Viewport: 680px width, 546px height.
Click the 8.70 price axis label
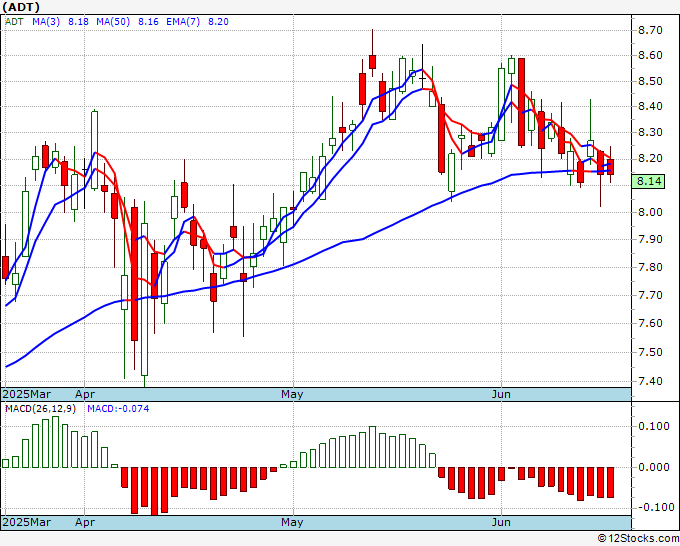650,30
